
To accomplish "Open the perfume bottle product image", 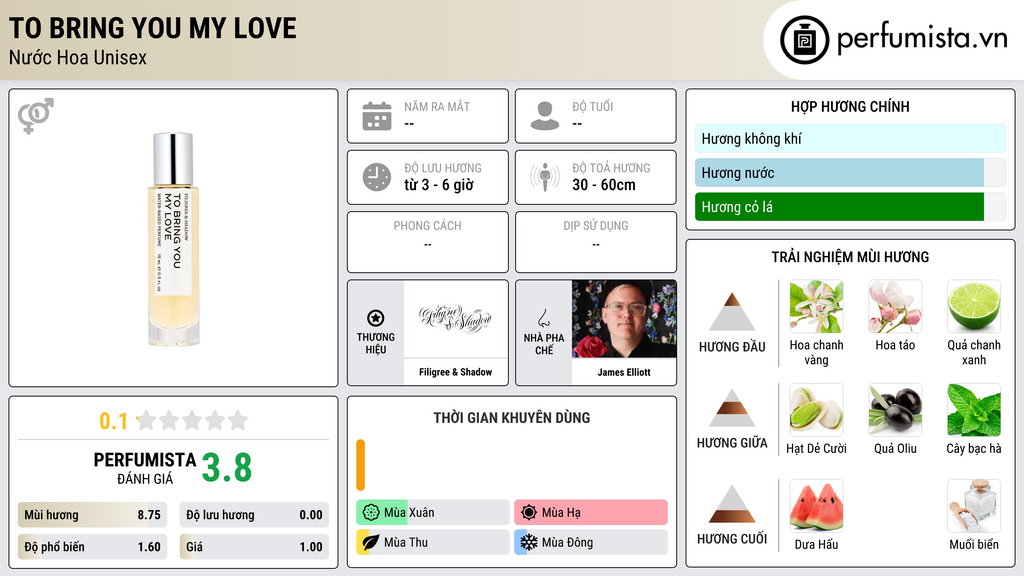I will (173, 239).
